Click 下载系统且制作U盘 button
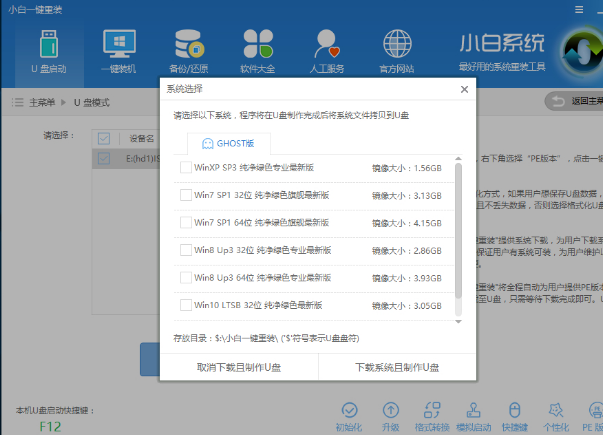This screenshot has width=603, height=435. [397, 368]
